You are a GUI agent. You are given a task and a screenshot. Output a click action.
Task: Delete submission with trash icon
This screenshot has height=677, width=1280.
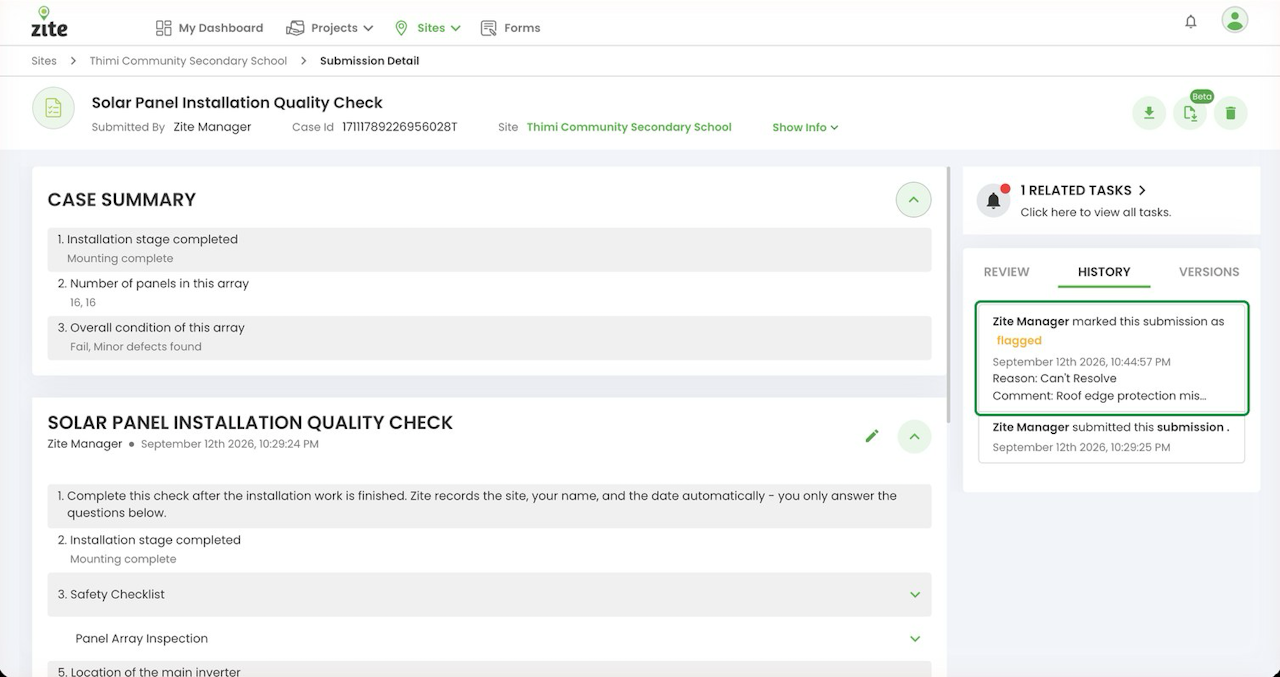(1231, 113)
